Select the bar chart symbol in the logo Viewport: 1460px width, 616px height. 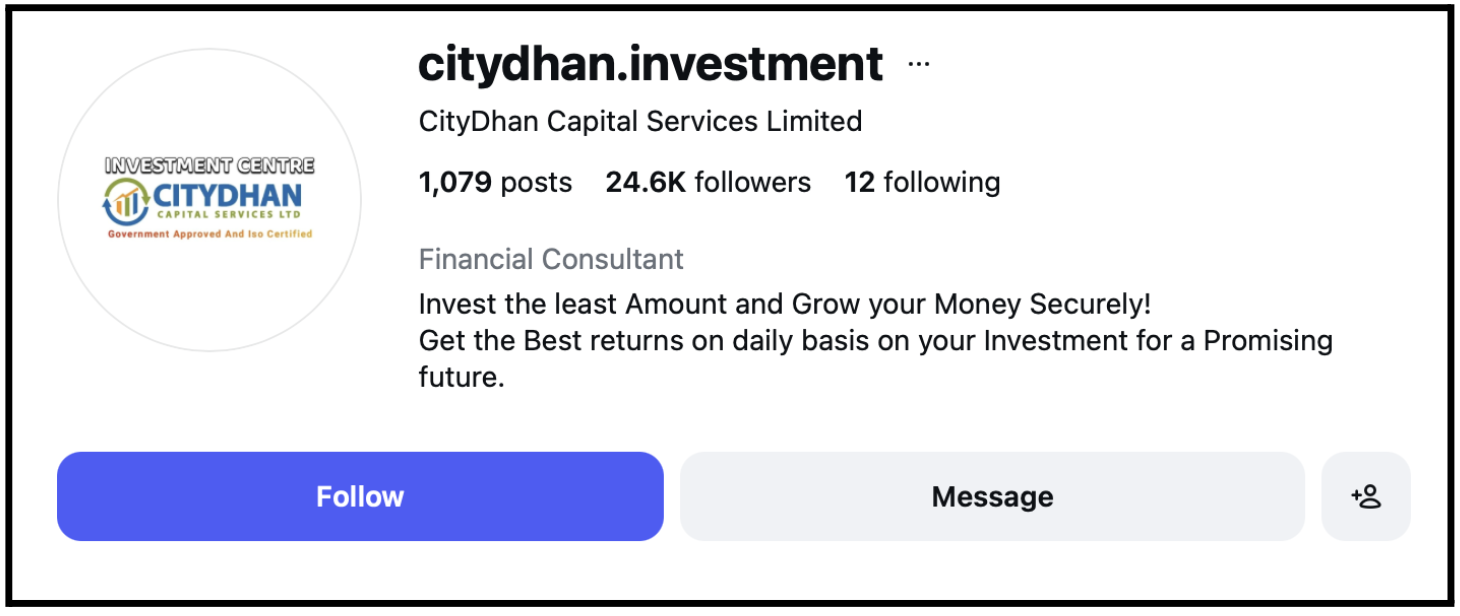coord(124,201)
